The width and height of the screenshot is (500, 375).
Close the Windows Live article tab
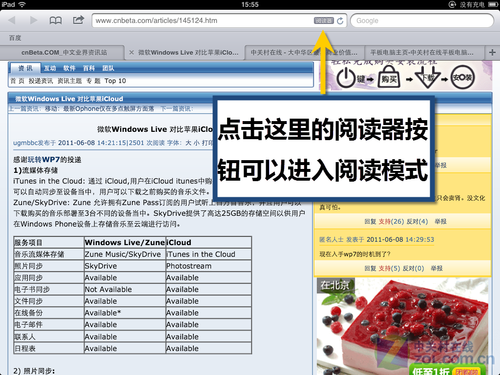point(131,52)
